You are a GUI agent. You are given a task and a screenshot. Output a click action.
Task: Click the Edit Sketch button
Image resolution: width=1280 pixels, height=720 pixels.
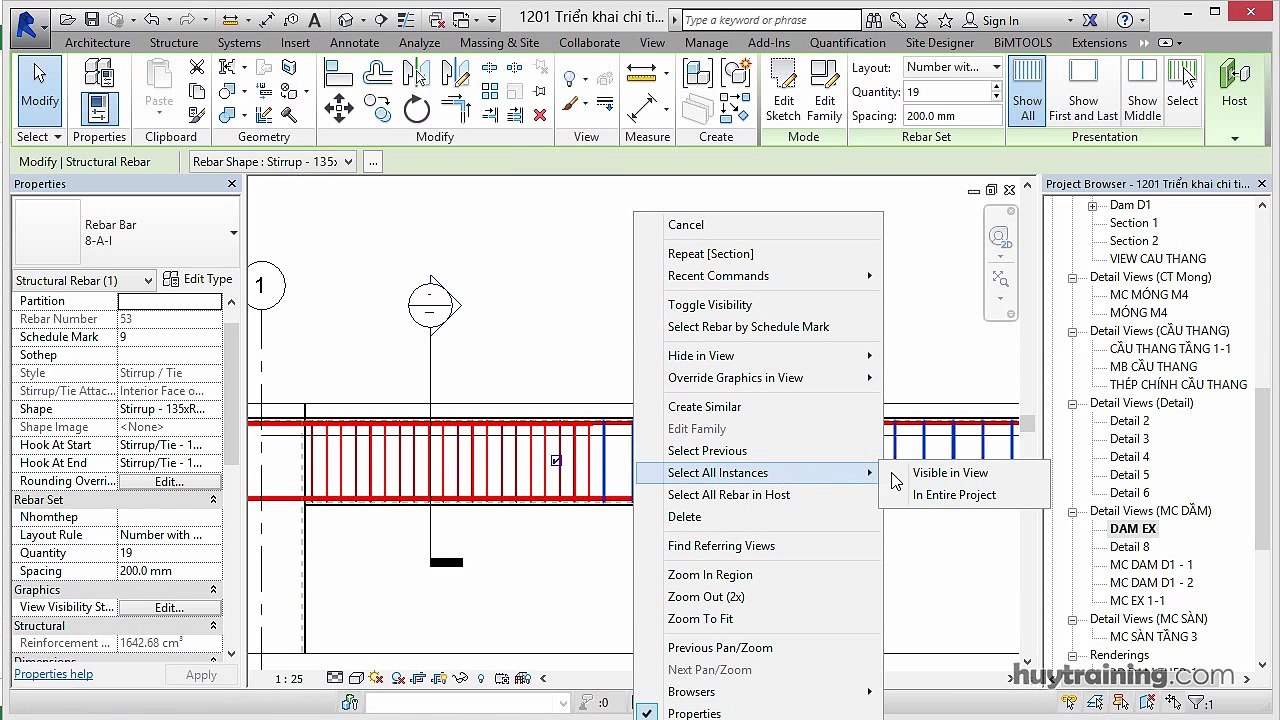pos(784,90)
